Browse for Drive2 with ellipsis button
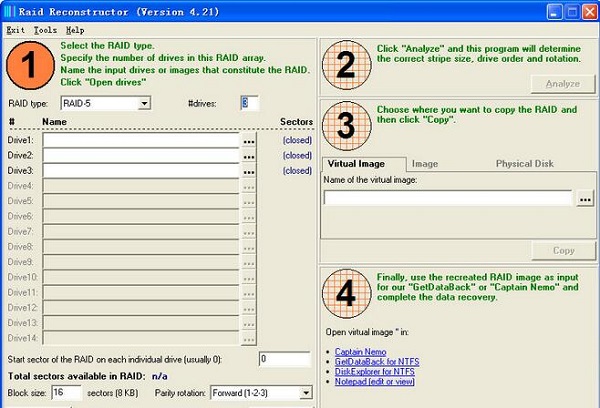Image resolution: width=600 pixels, height=408 pixels. click(249, 156)
